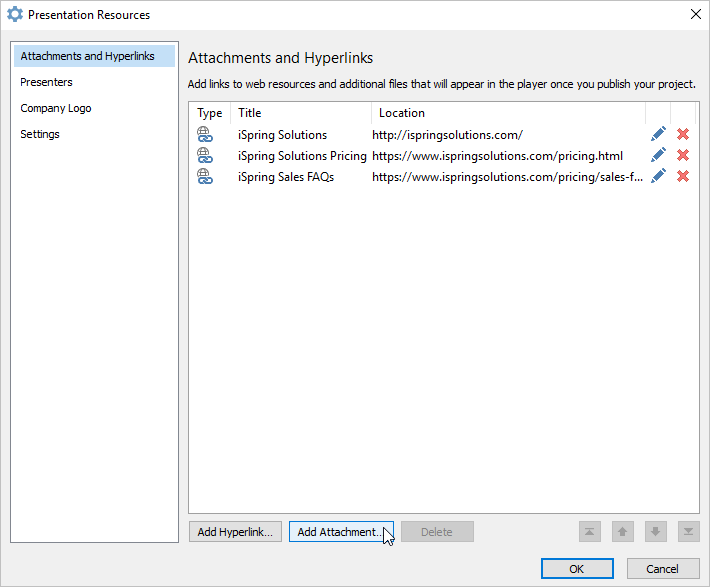
Task: Delete iSpring Solutions Pricing via red X
Action: (x=683, y=155)
